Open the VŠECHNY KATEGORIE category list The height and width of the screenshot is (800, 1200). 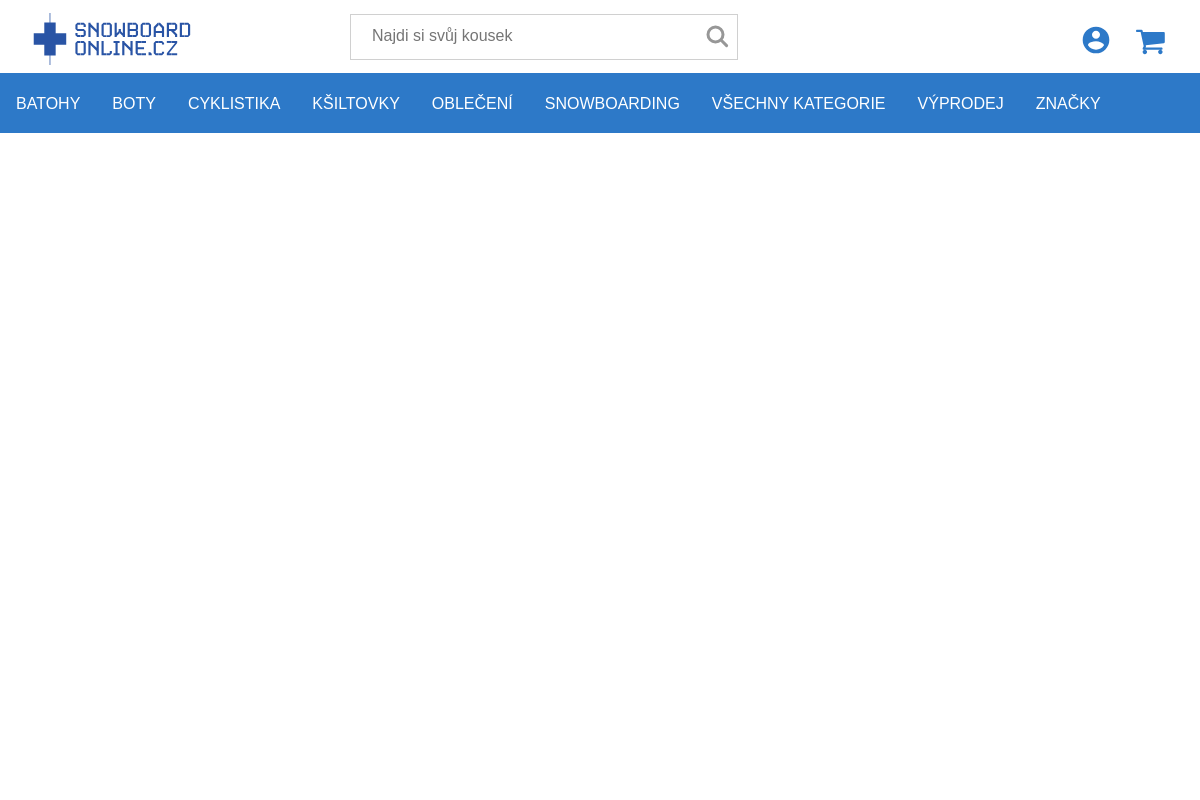(x=798, y=103)
